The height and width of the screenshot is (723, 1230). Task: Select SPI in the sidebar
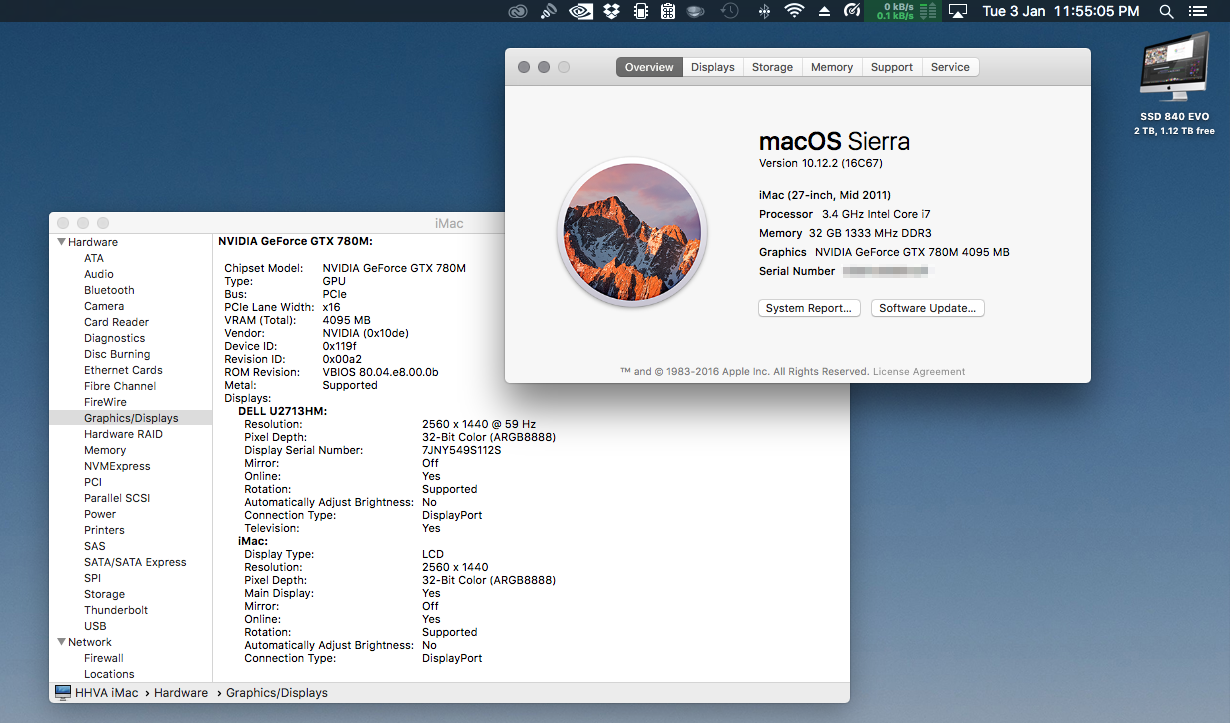click(92, 578)
